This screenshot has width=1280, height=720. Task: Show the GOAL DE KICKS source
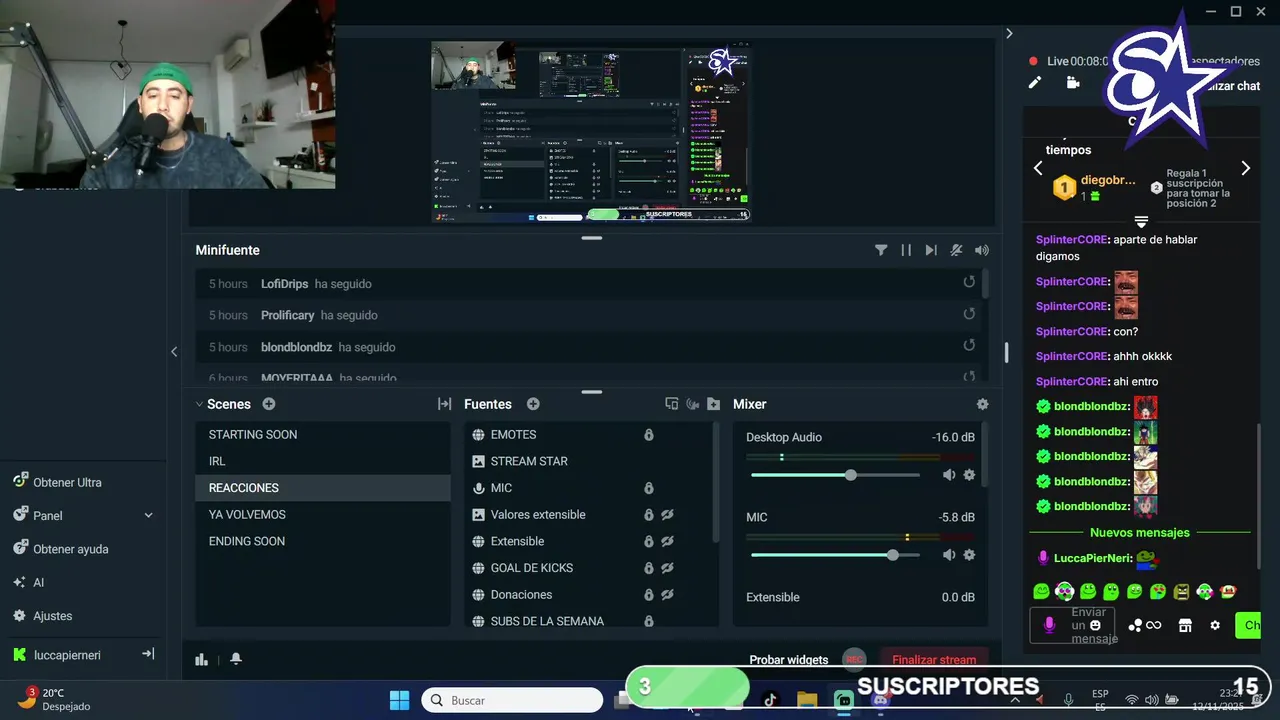[x=667, y=568]
